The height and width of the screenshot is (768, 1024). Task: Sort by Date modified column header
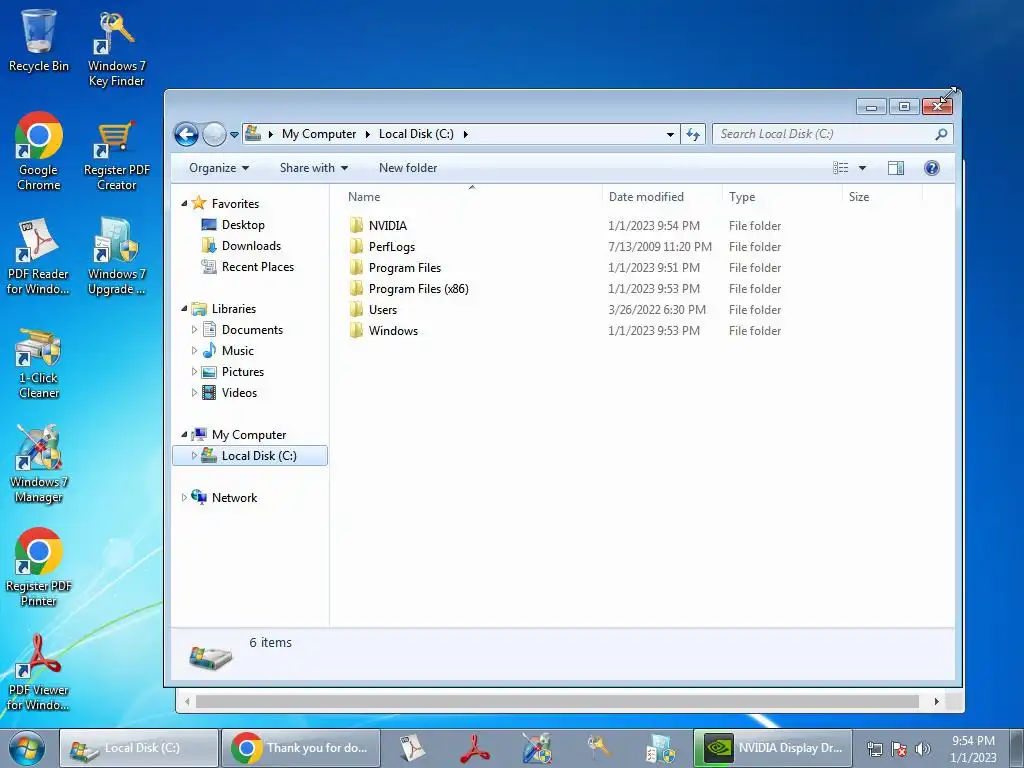pos(646,197)
